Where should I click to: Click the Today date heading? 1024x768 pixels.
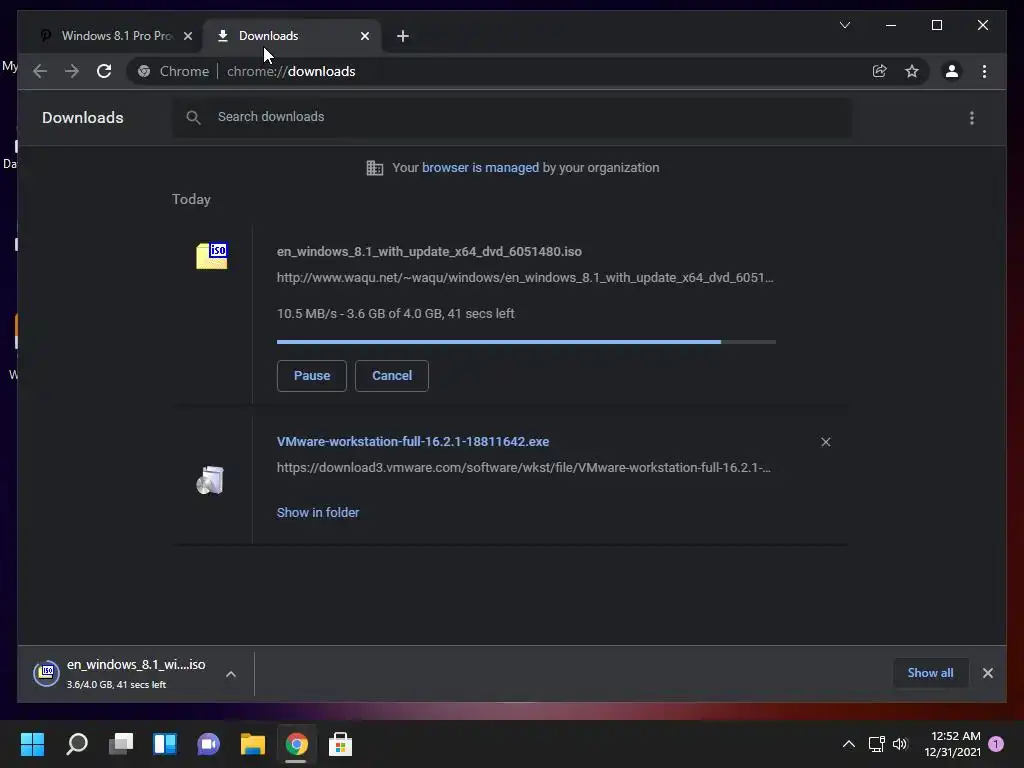click(x=191, y=199)
